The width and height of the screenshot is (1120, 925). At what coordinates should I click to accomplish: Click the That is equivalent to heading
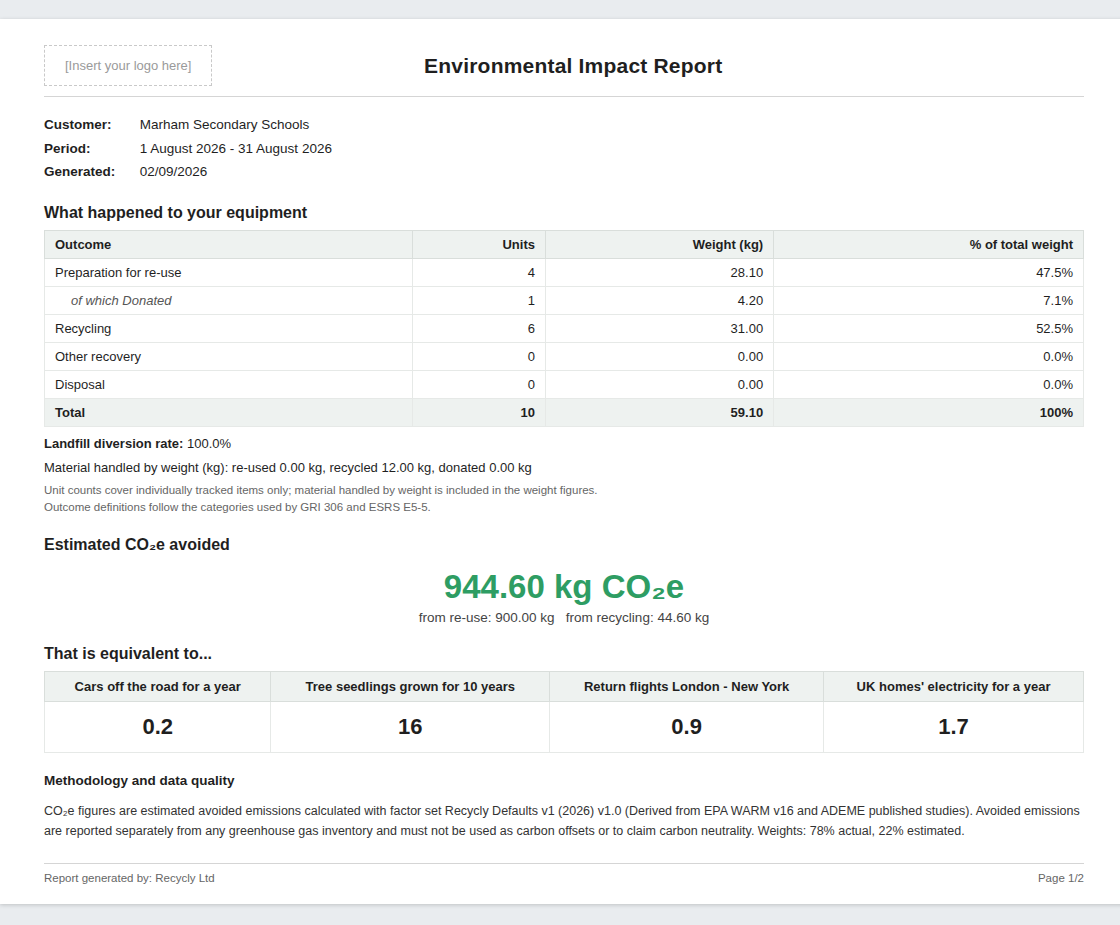coord(128,654)
